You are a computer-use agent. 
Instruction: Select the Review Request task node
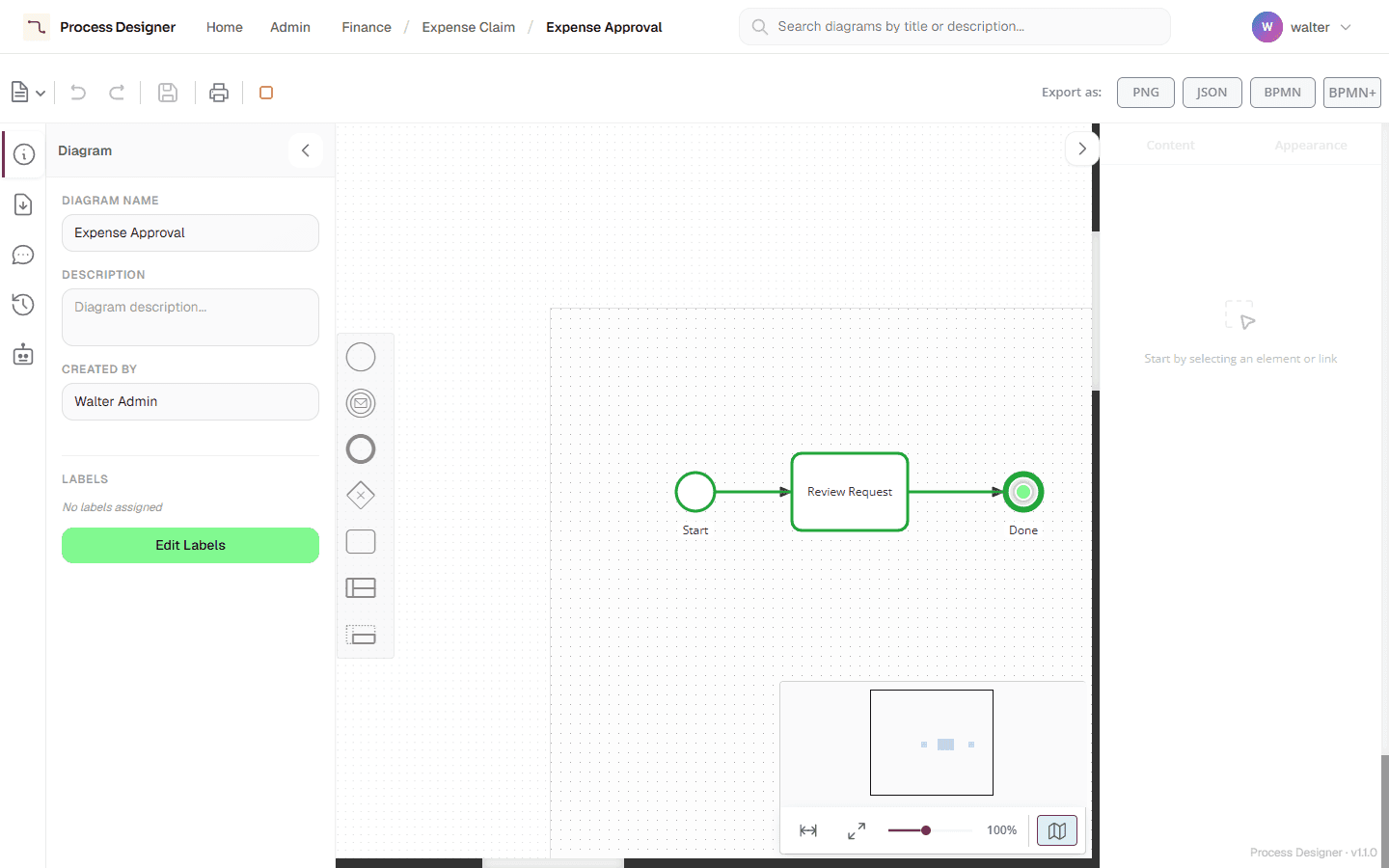[x=850, y=492]
